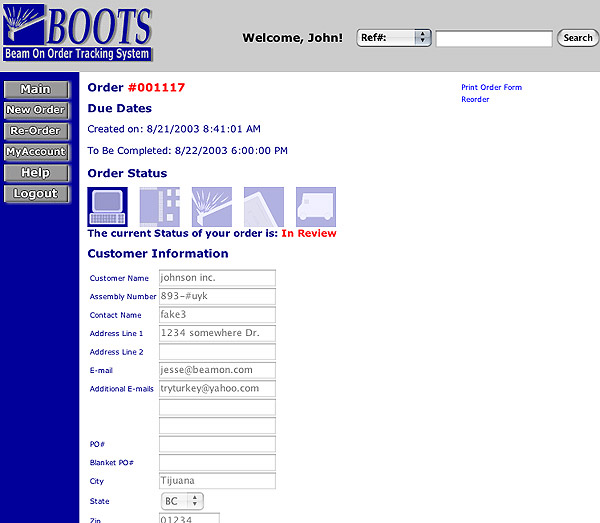Click the 'Customer Information' heading
This screenshot has width=600, height=523.
[x=158, y=254]
